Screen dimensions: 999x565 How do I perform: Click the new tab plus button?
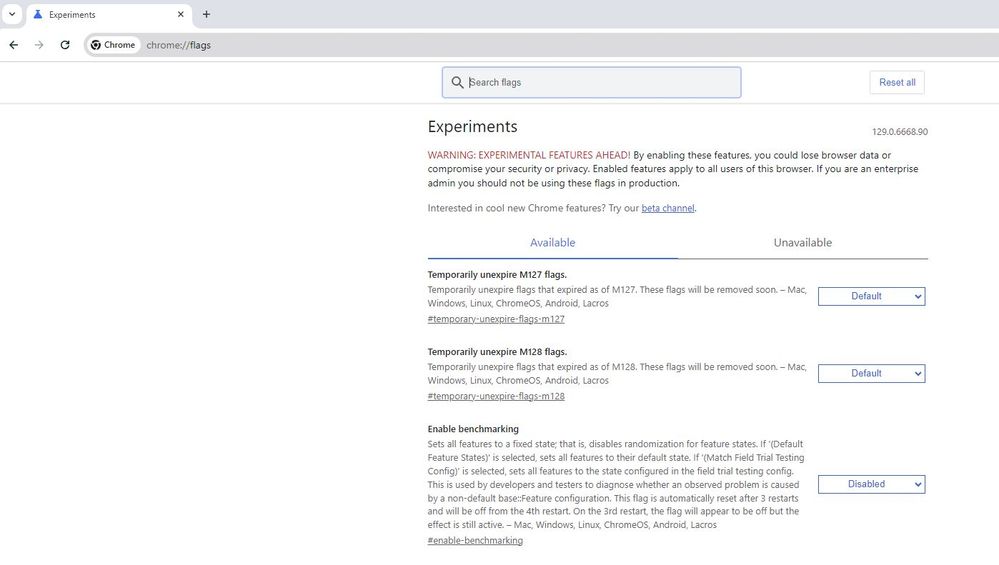207,15
